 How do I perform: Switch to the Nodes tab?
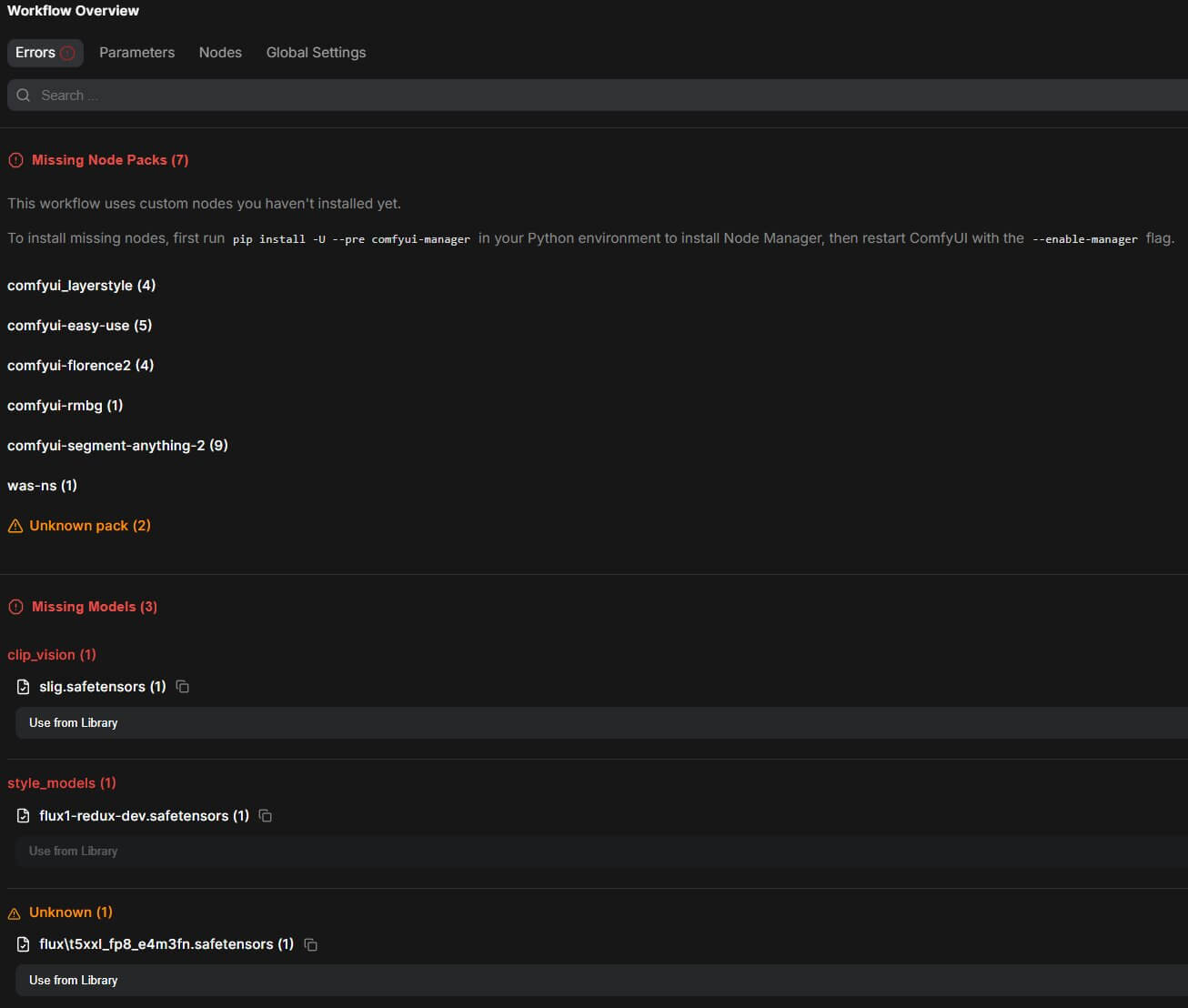220,53
